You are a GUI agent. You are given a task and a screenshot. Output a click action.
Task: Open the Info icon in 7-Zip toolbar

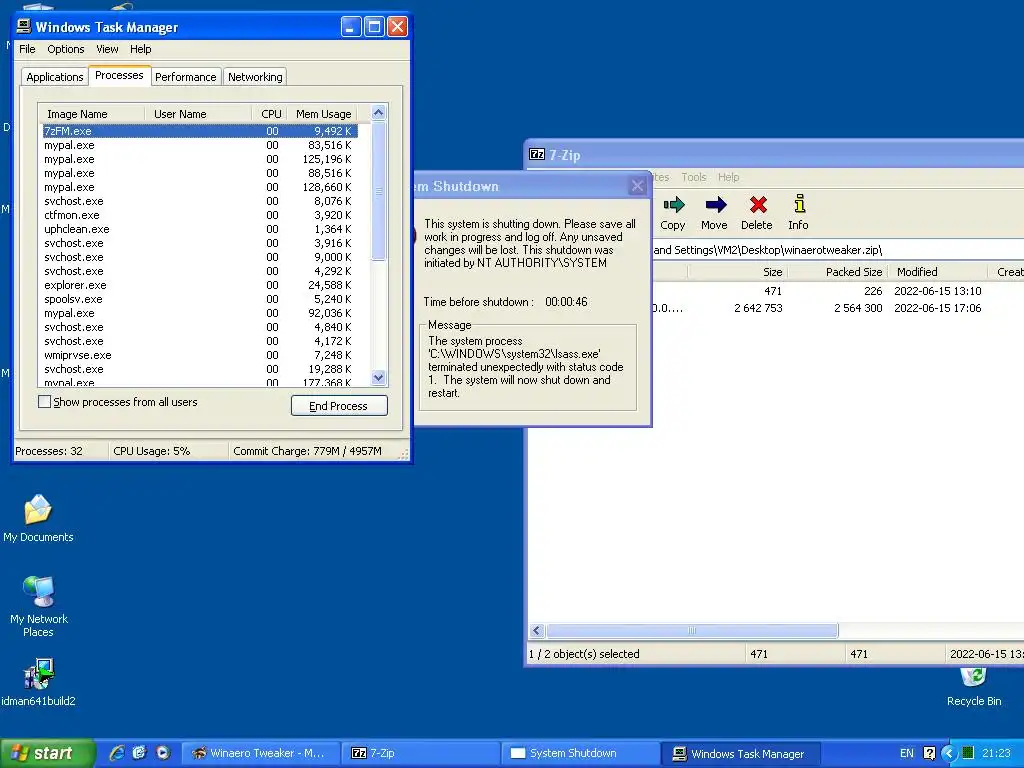point(799,204)
